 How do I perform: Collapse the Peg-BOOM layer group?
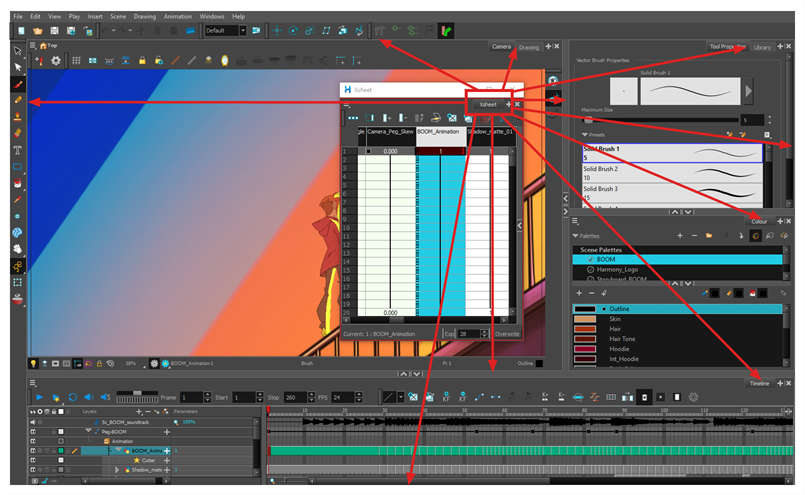pos(89,431)
